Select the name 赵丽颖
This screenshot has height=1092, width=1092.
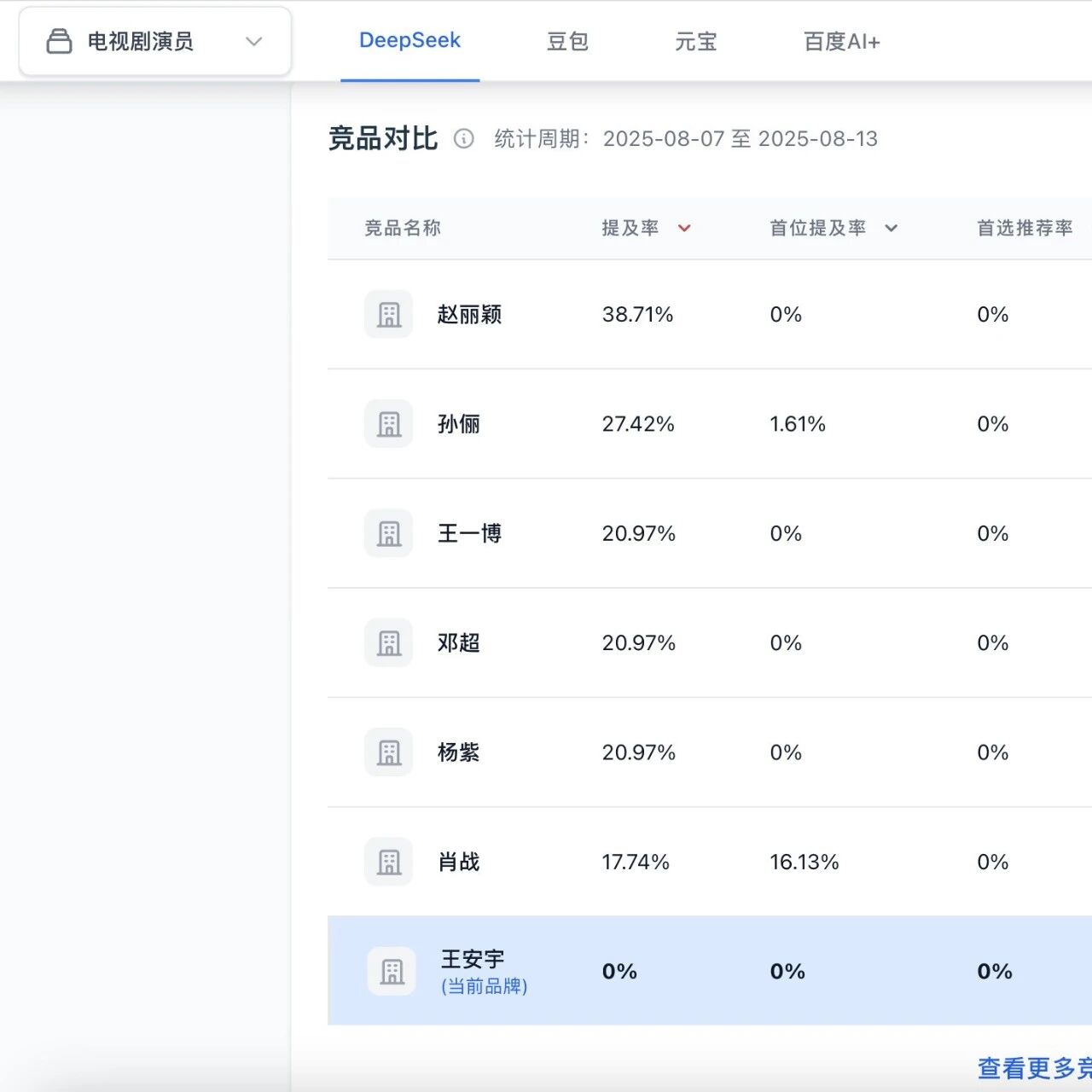click(x=469, y=315)
